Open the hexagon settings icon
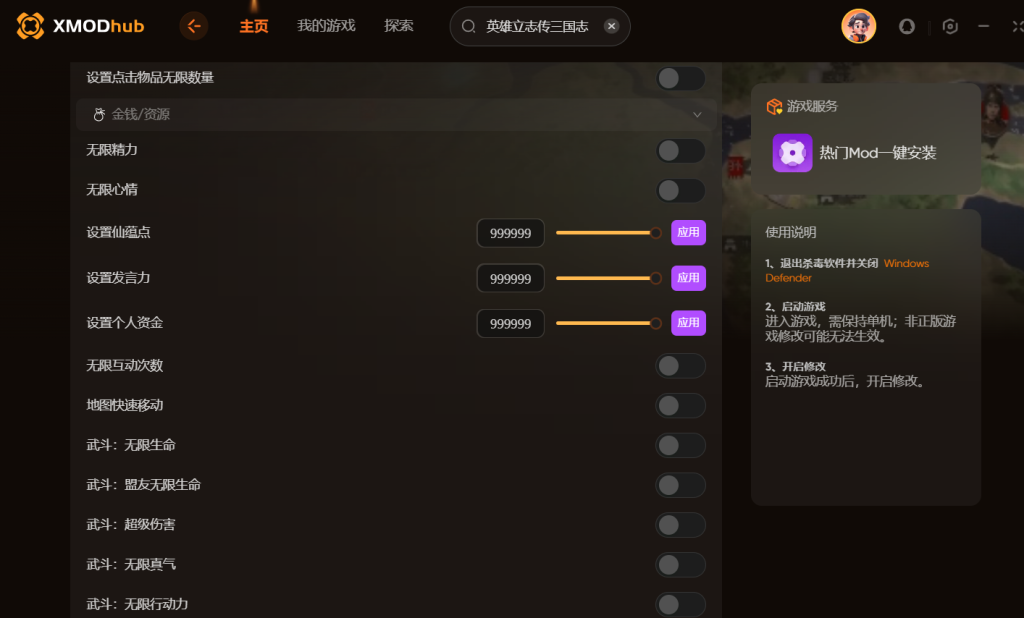 tap(950, 27)
